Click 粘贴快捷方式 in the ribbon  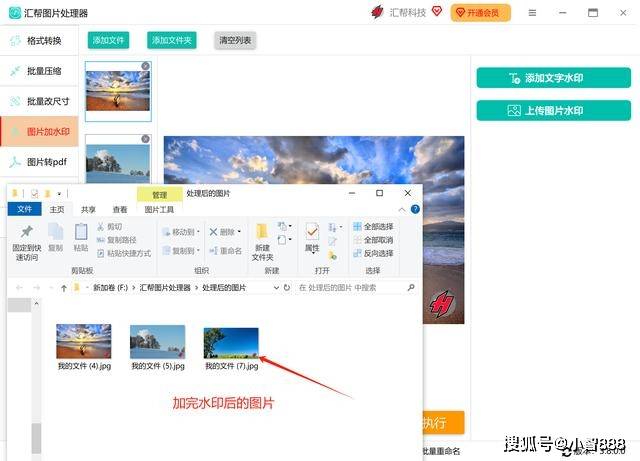point(124,254)
